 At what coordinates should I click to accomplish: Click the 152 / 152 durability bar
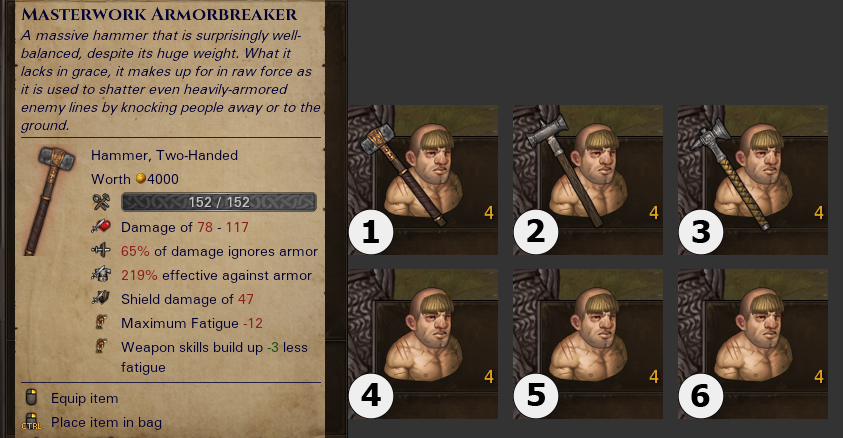[x=219, y=202]
